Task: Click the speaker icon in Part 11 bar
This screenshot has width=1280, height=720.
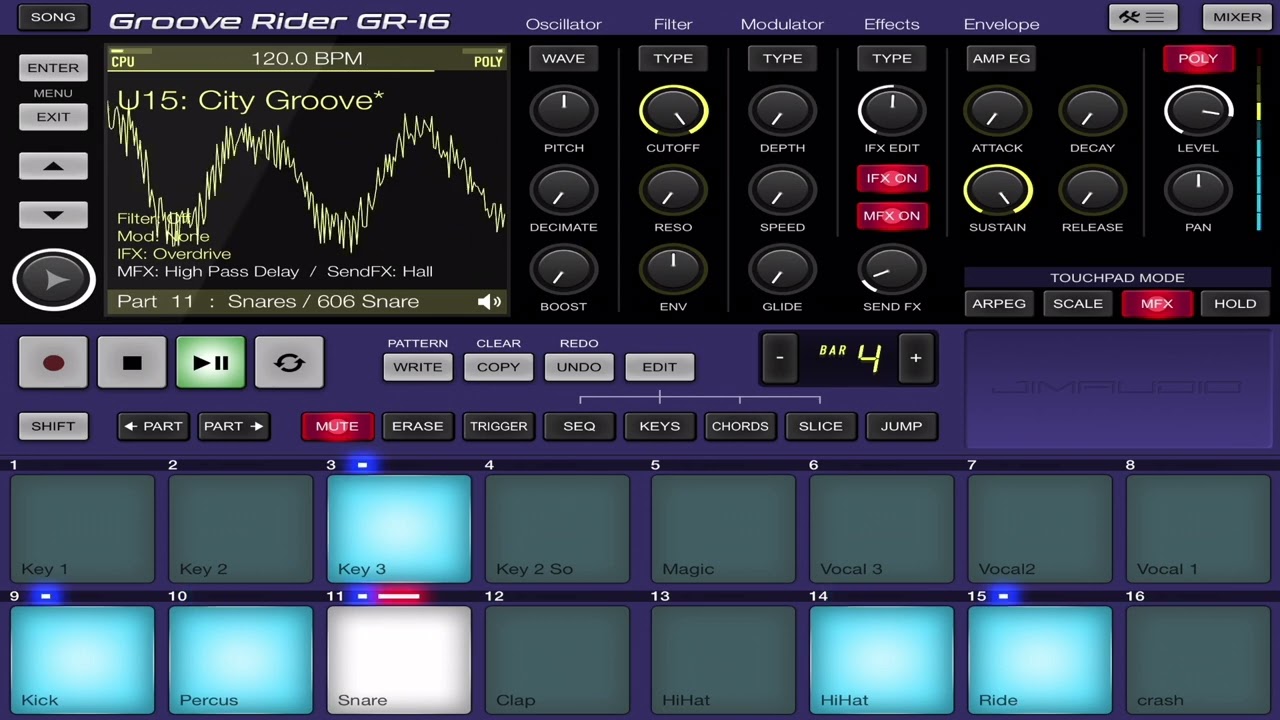Action: click(x=489, y=302)
